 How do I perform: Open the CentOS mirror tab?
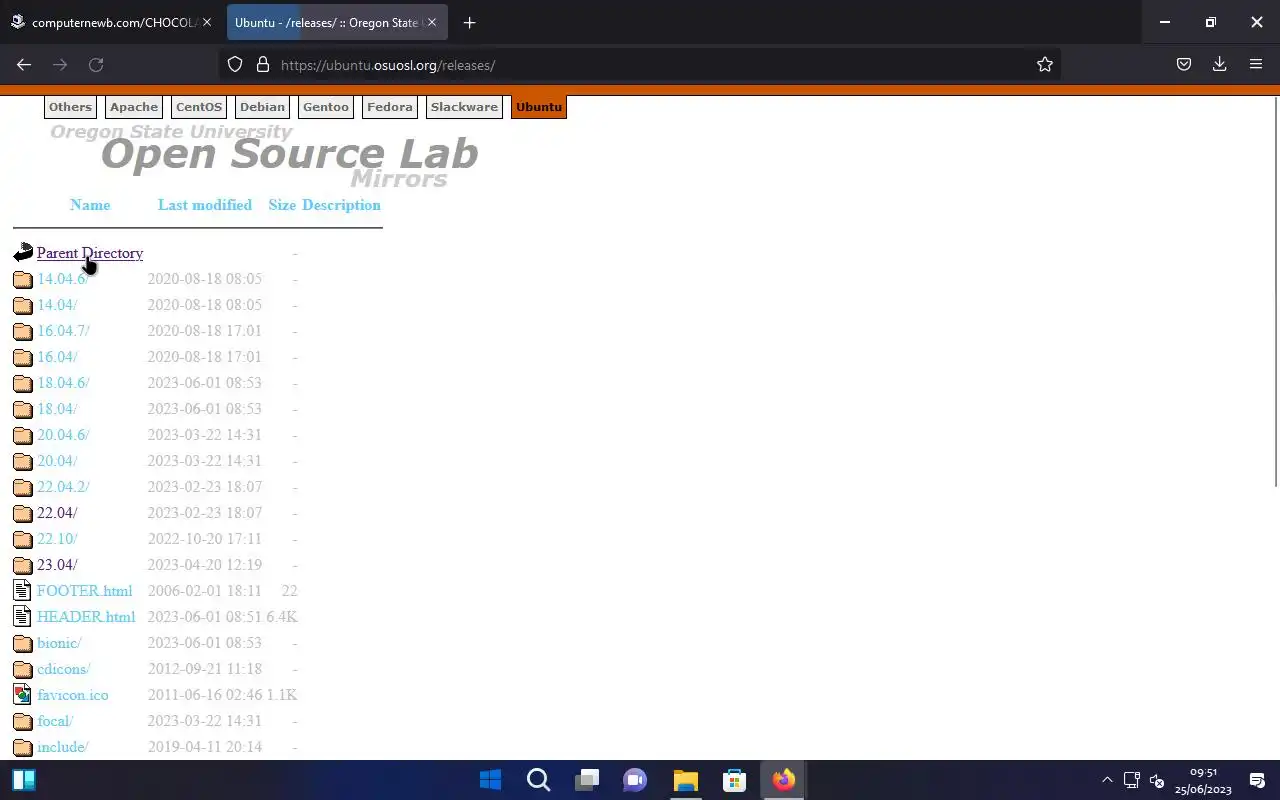199,107
